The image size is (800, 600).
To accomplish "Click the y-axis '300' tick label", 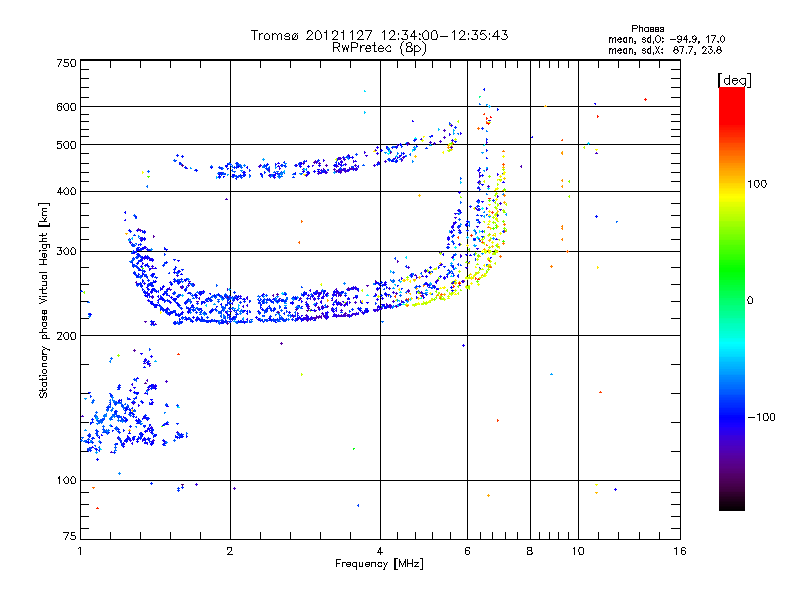I will (66, 251).
